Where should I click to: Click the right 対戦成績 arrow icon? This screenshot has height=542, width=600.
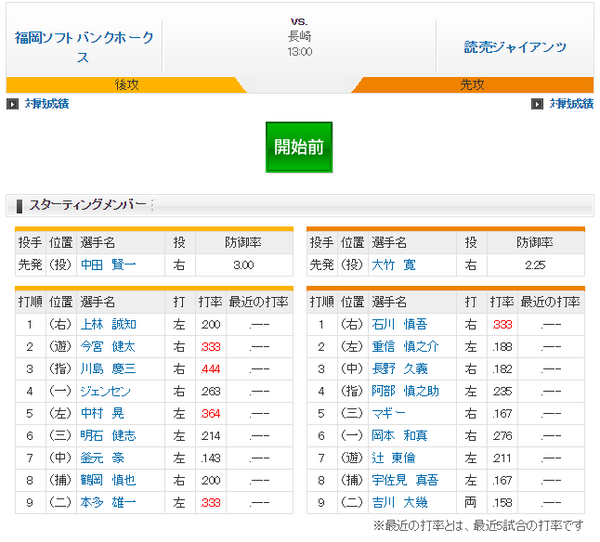(537, 104)
